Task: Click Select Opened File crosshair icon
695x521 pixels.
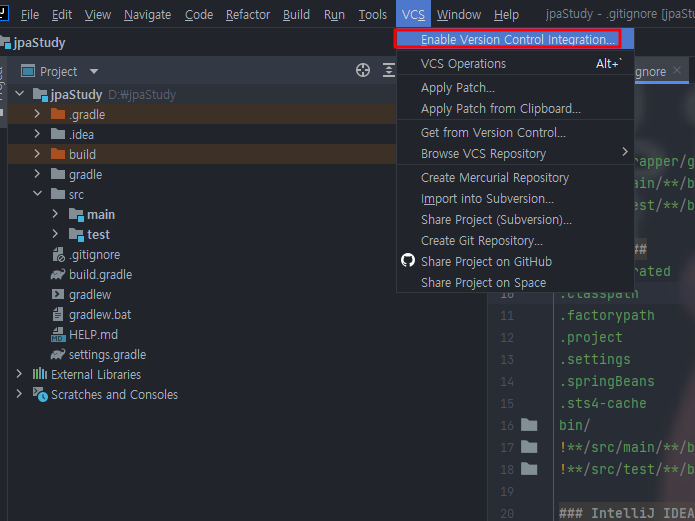Action: [x=363, y=70]
